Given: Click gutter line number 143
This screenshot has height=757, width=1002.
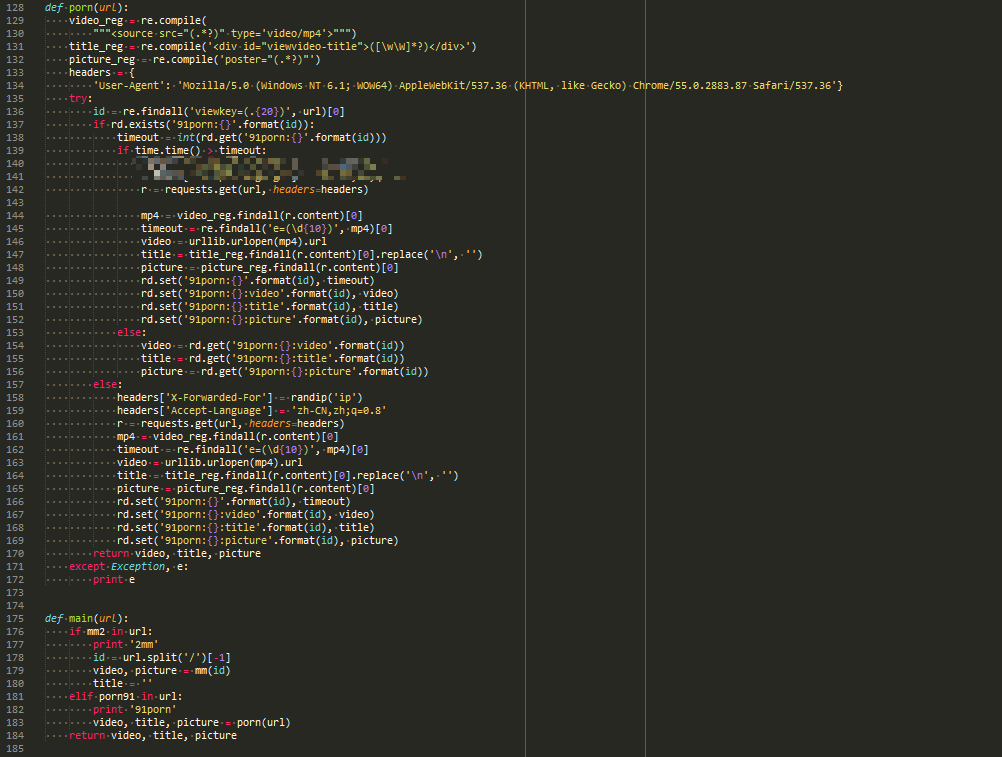Looking at the screenshot, I should point(15,203).
